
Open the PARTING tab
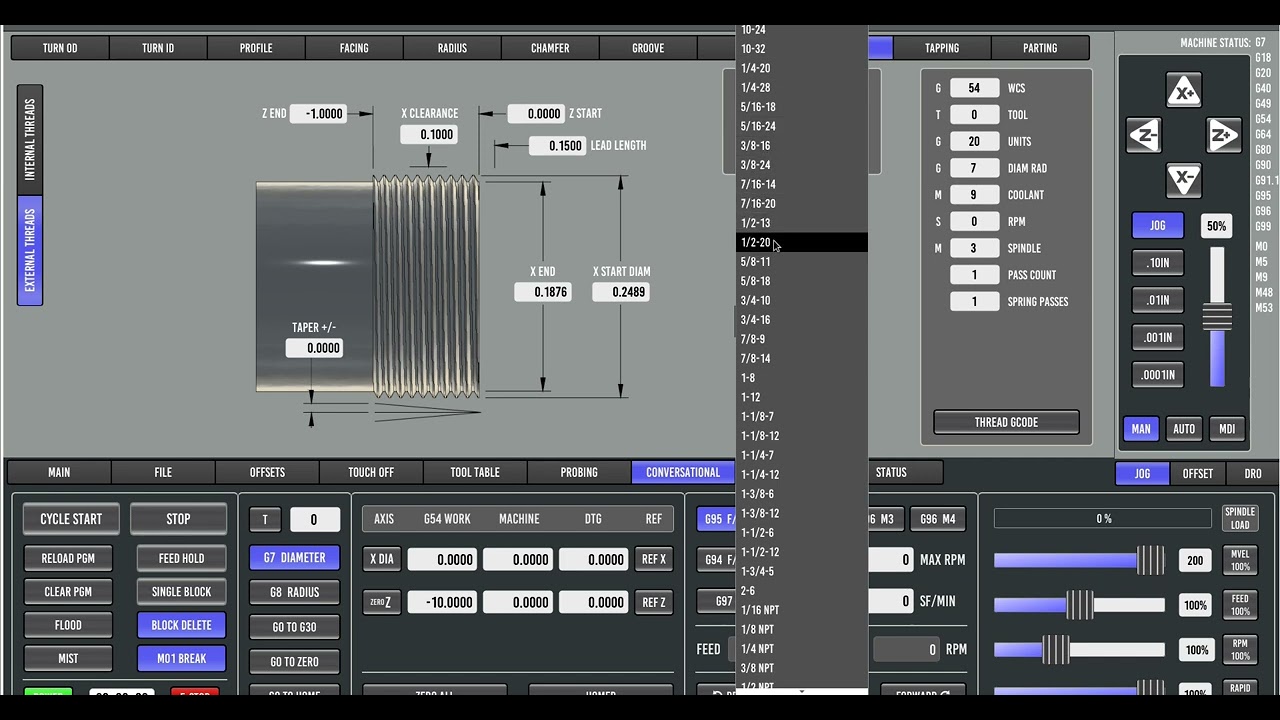(1040, 48)
